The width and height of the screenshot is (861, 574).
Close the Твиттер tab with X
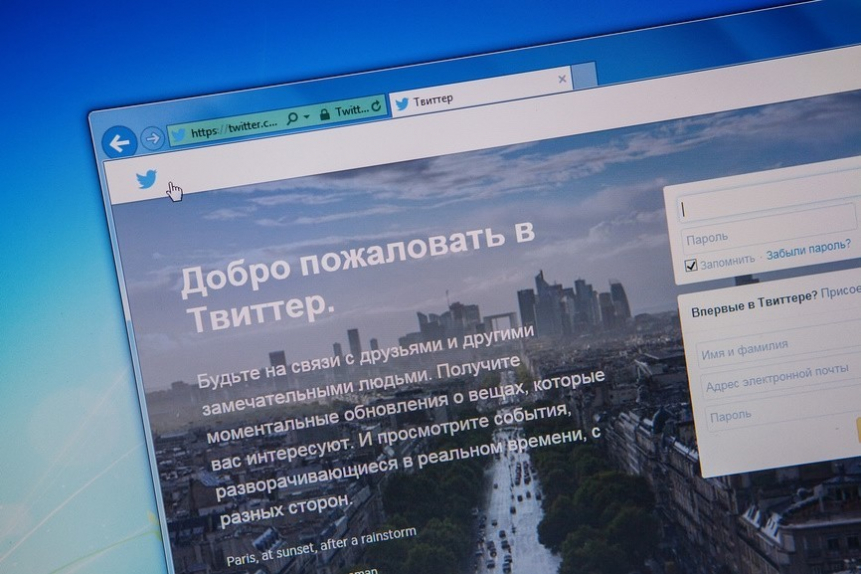[x=562, y=79]
